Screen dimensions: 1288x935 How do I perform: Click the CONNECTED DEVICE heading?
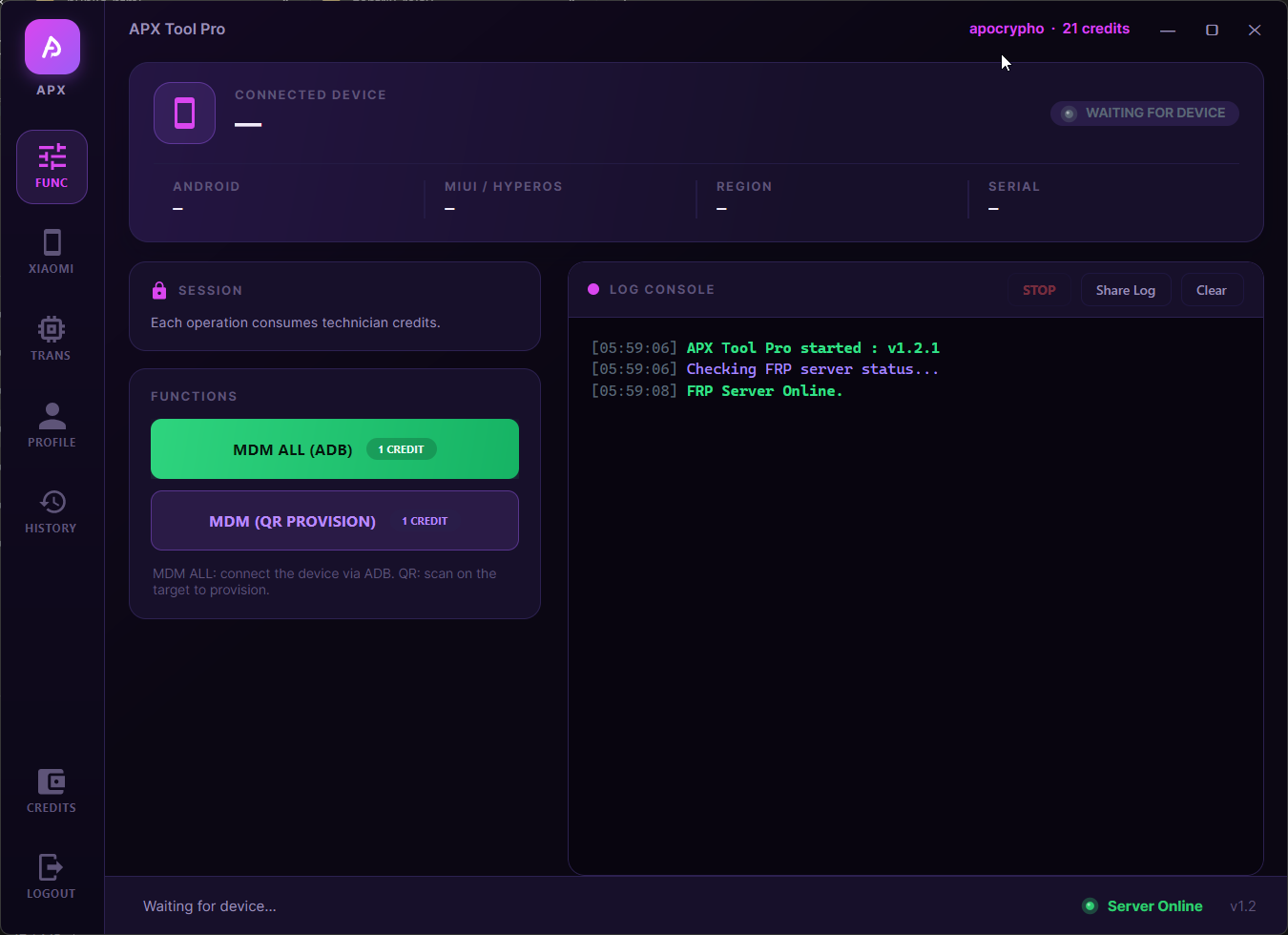point(310,95)
